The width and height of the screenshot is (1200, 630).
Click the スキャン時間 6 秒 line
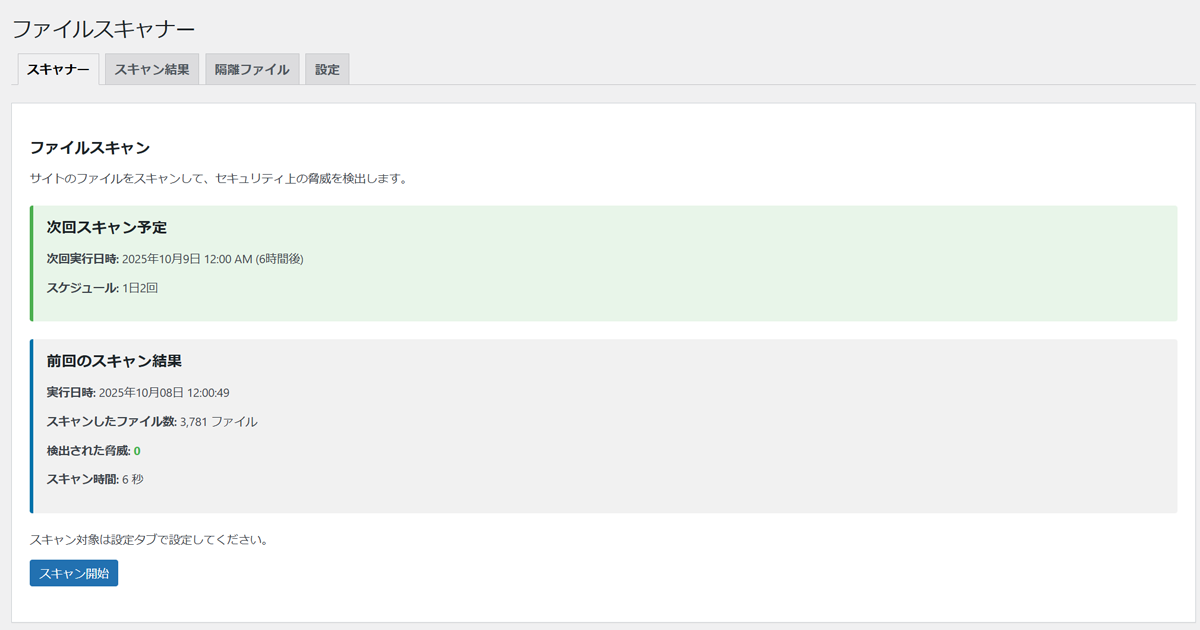tap(95, 480)
